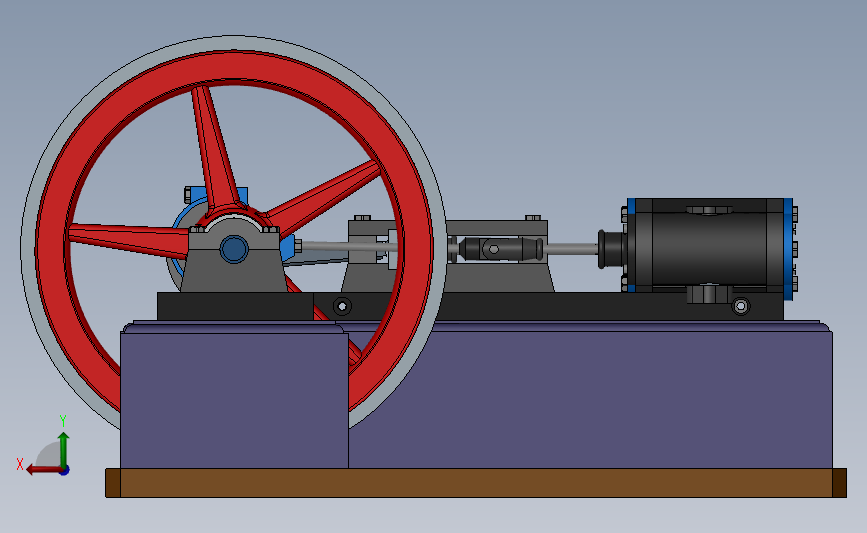Select the piston rod near the cylinder
The height and width of the screenshot is (533, 867).
[571, 249]
